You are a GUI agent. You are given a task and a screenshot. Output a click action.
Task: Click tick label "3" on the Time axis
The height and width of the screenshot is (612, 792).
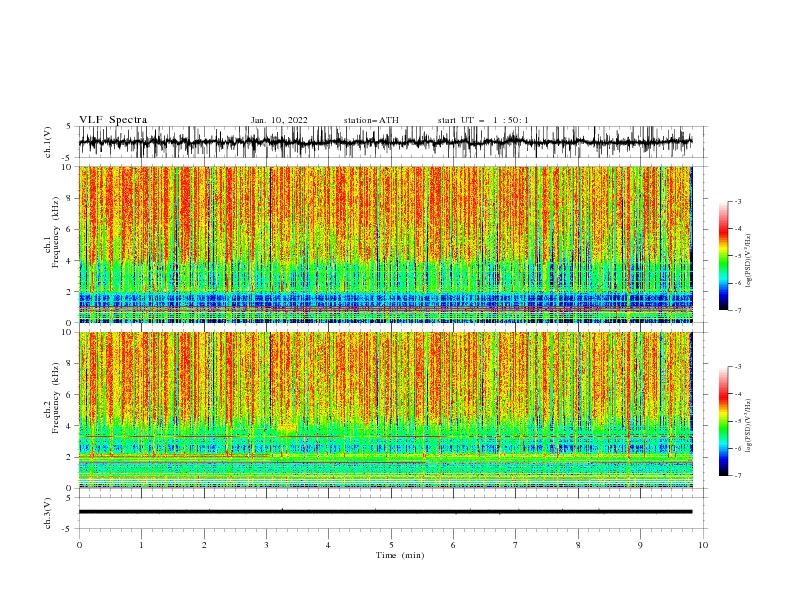pos(266,545)
